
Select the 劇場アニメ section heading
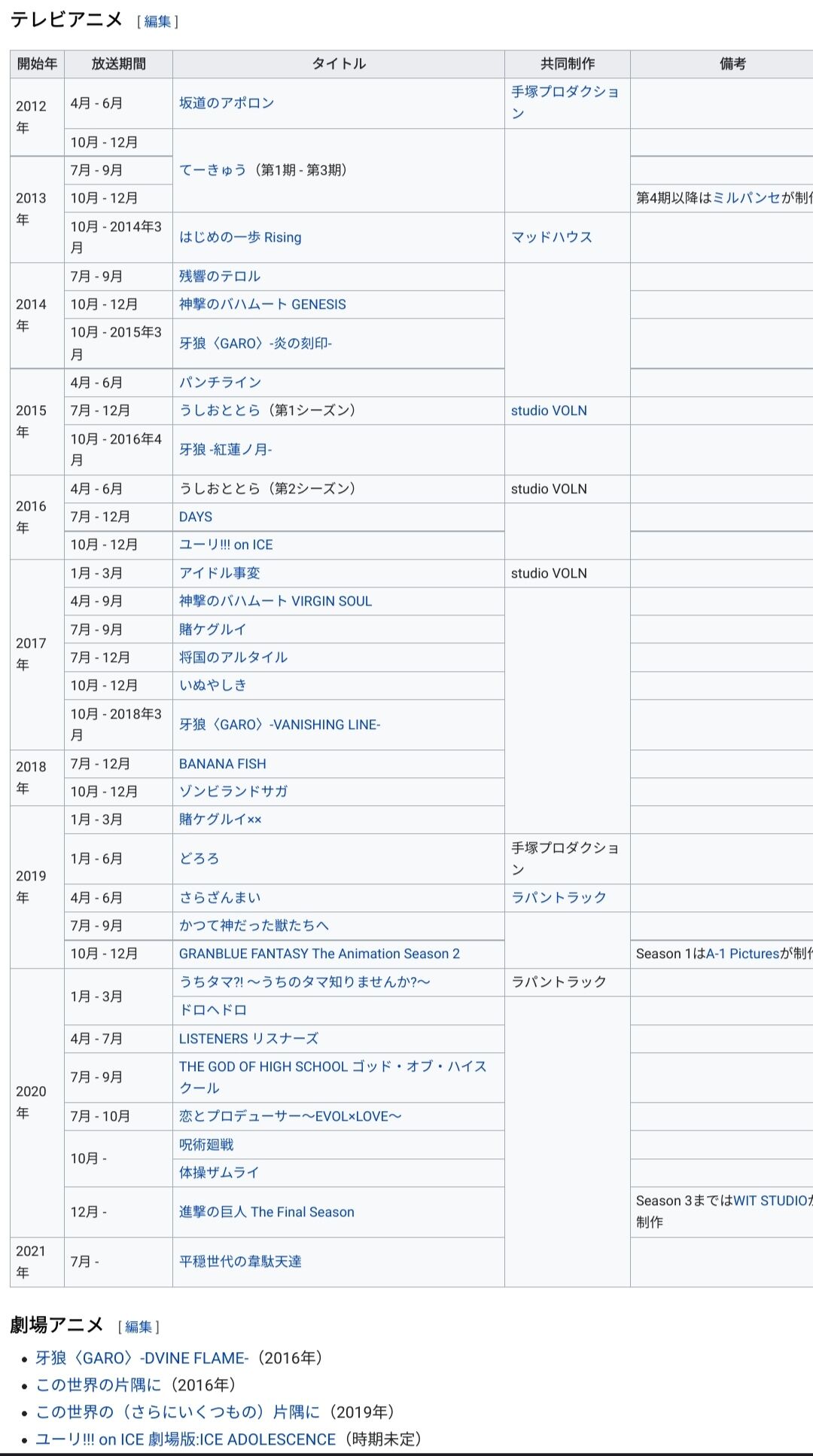point(56,1325)
